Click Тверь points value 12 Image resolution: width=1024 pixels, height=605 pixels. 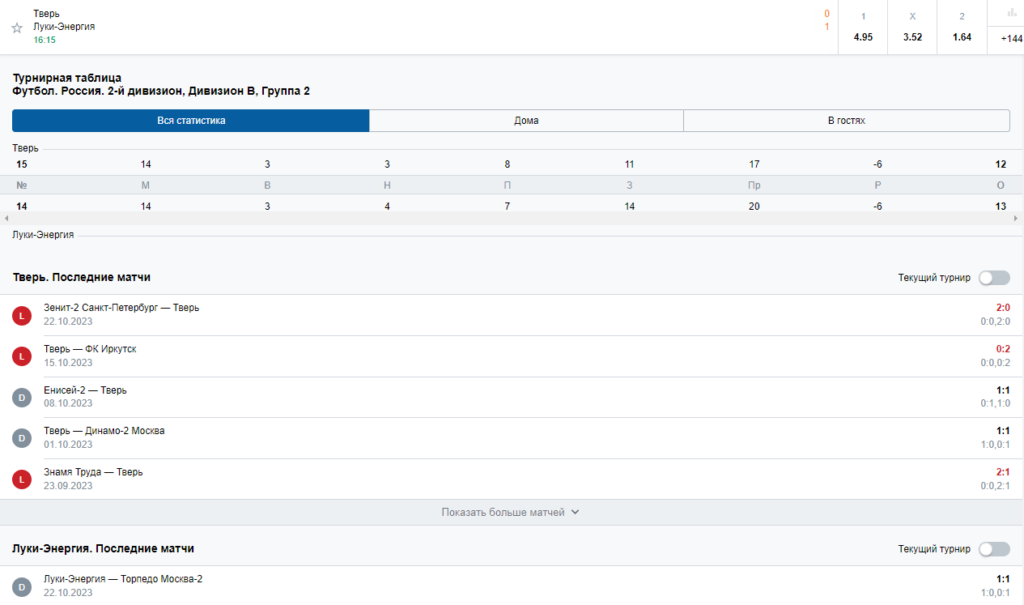pyautogui.click(x=1000, y=165)
